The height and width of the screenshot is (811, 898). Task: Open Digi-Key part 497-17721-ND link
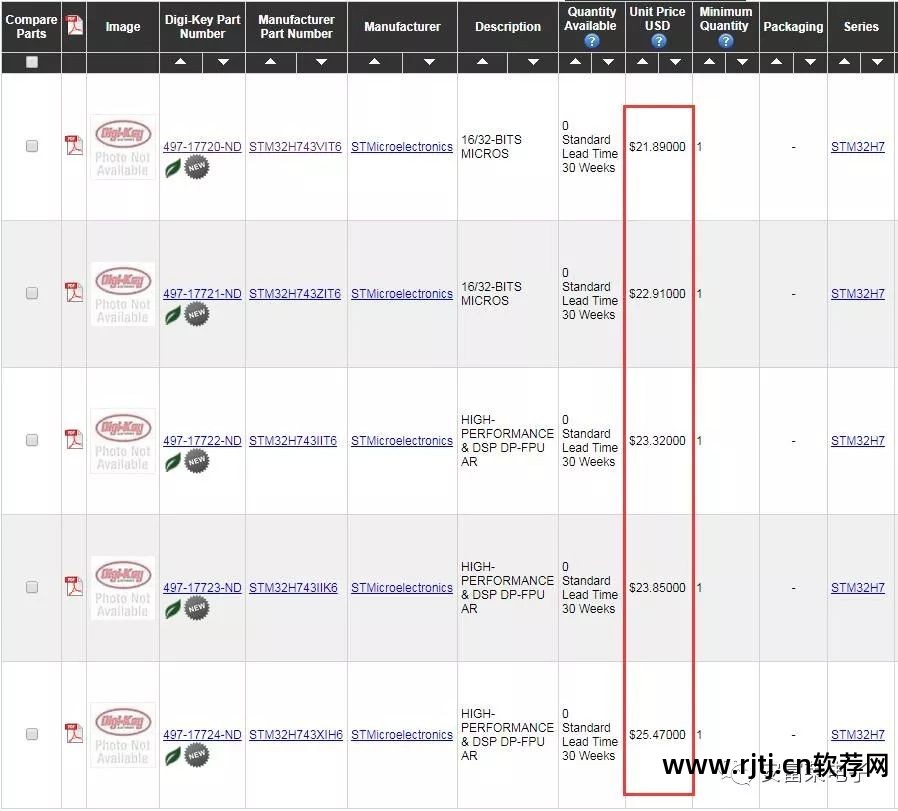(202, 293)
